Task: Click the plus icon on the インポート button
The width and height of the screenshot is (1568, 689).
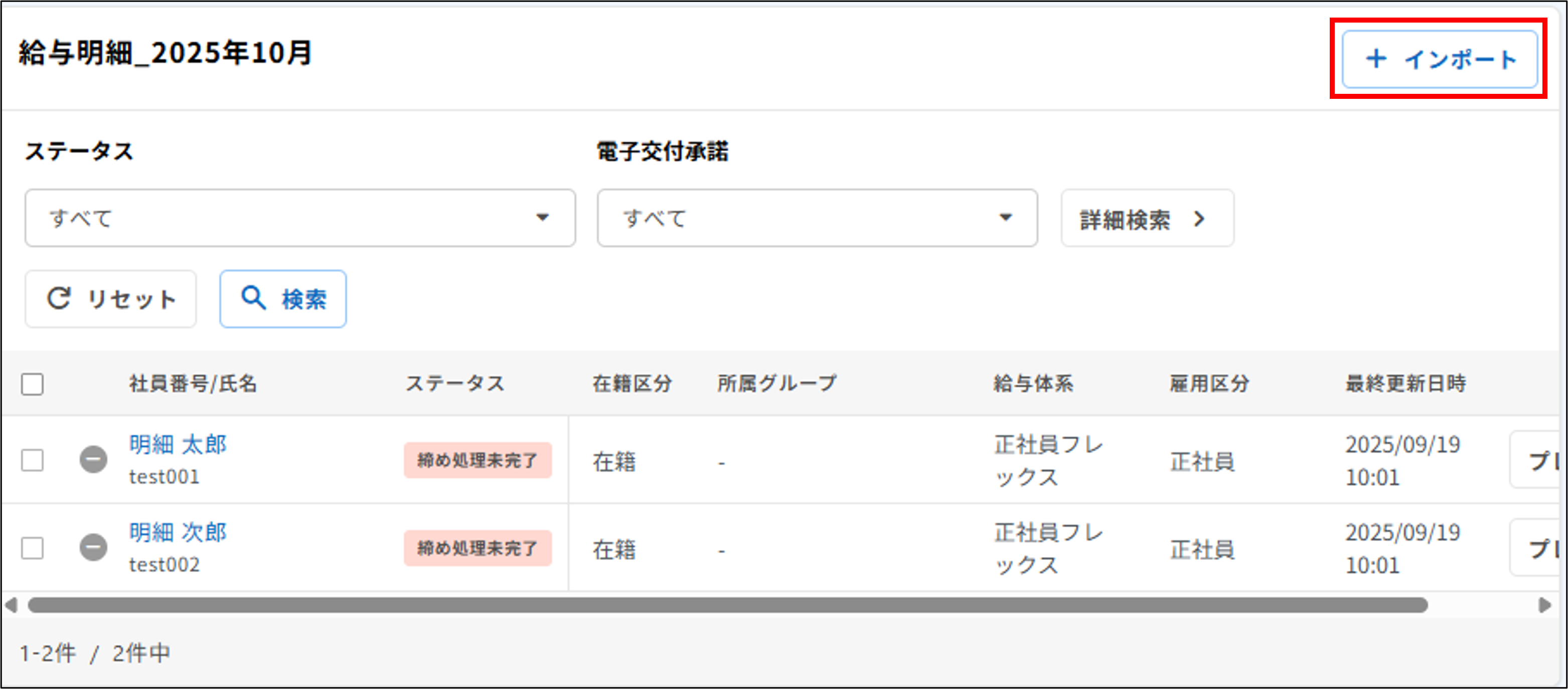Action: pyautogui.click(x=1377, y=60)
